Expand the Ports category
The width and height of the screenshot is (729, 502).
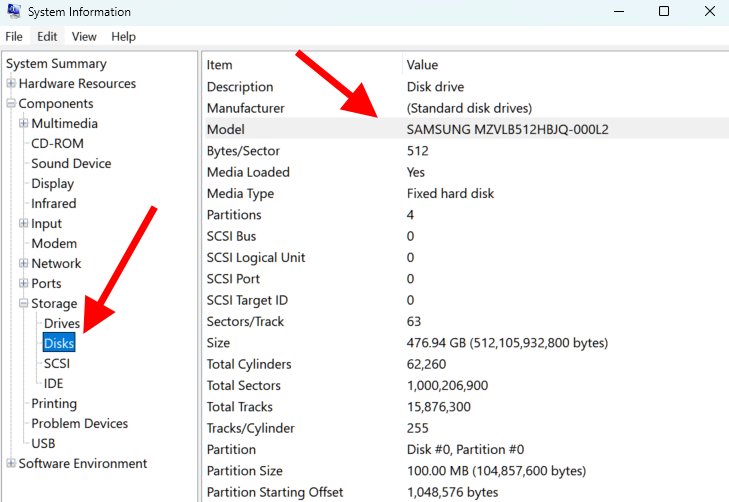pyautogui.click(x=24, y=284)
